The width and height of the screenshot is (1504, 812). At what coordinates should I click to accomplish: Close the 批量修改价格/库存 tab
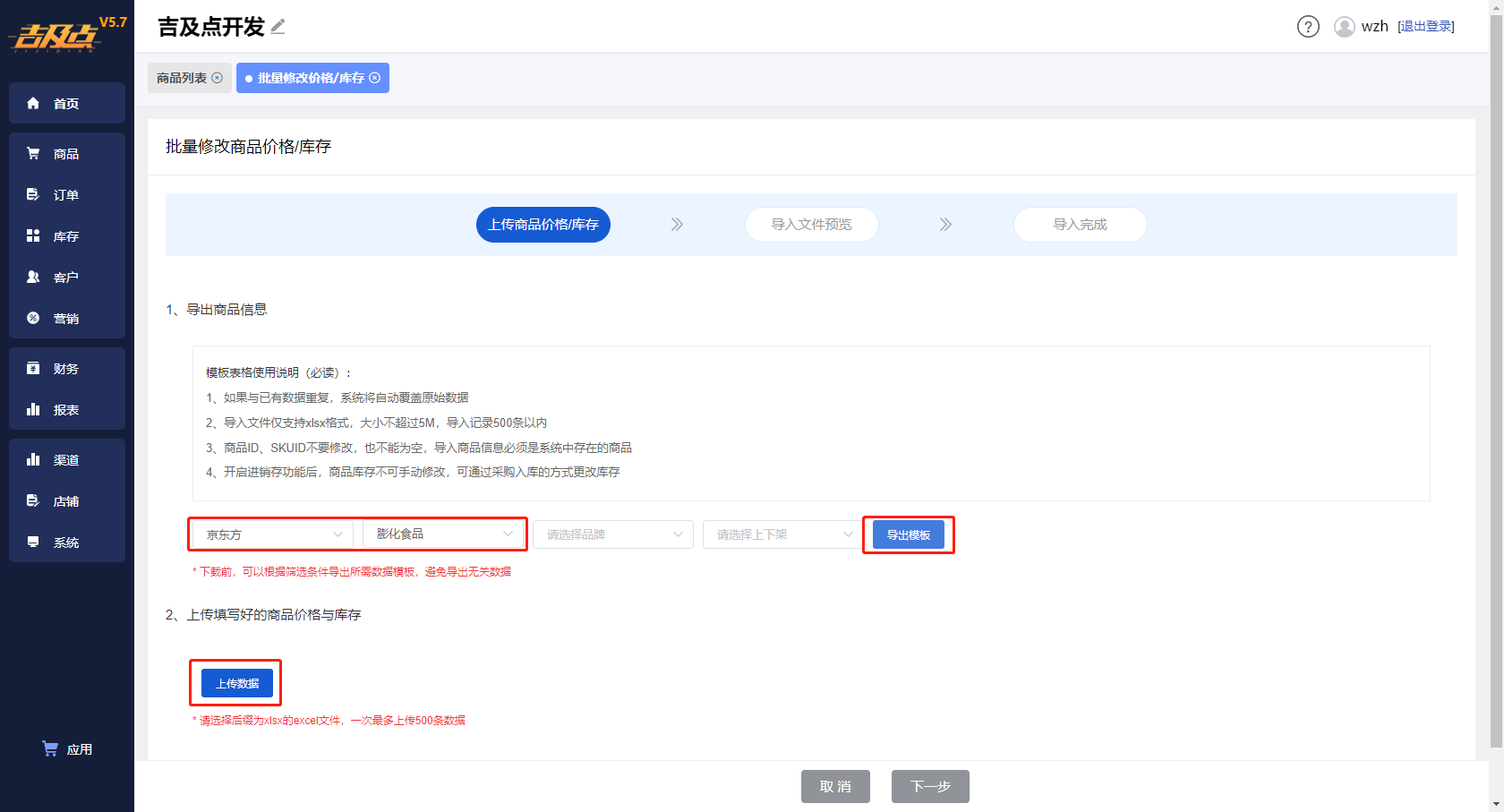374,78
